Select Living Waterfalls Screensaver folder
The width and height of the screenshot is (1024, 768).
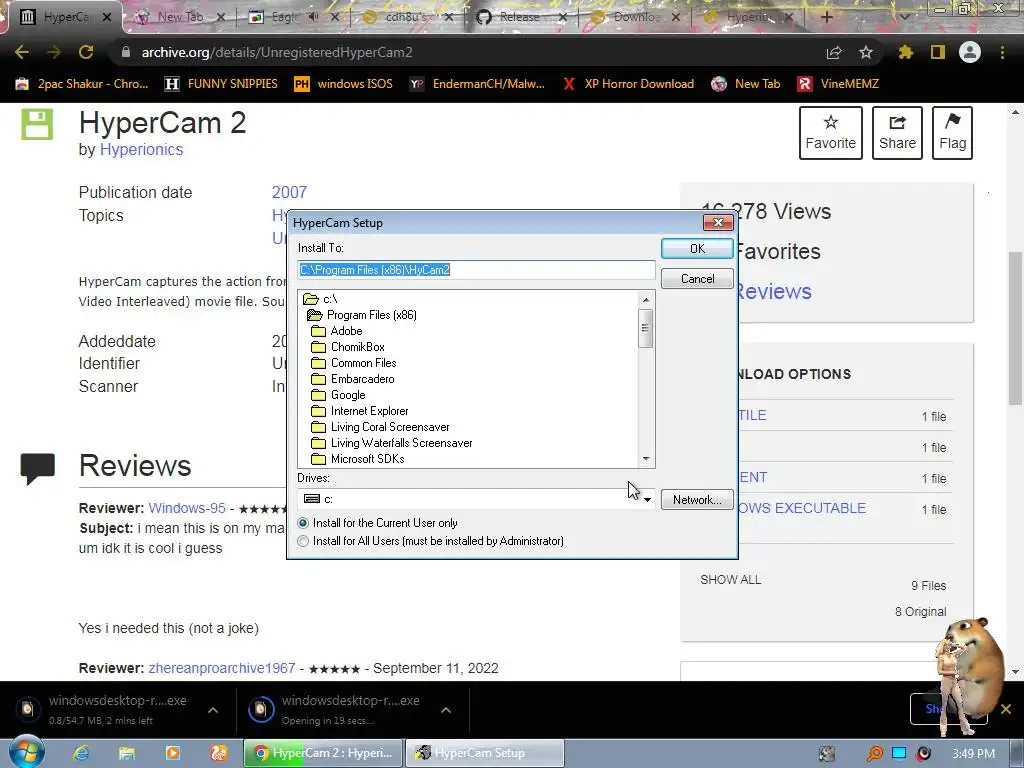[x=392, y=443]
